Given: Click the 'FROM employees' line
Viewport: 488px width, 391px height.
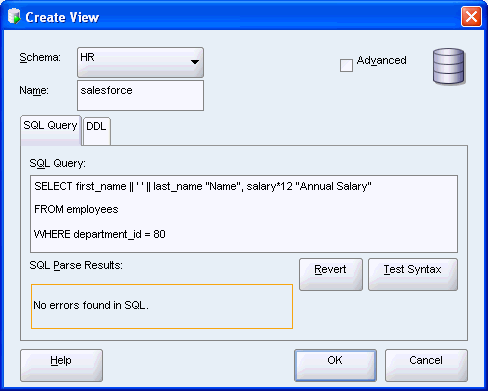Looking at the screenshot, I should (x=76, y=209).
